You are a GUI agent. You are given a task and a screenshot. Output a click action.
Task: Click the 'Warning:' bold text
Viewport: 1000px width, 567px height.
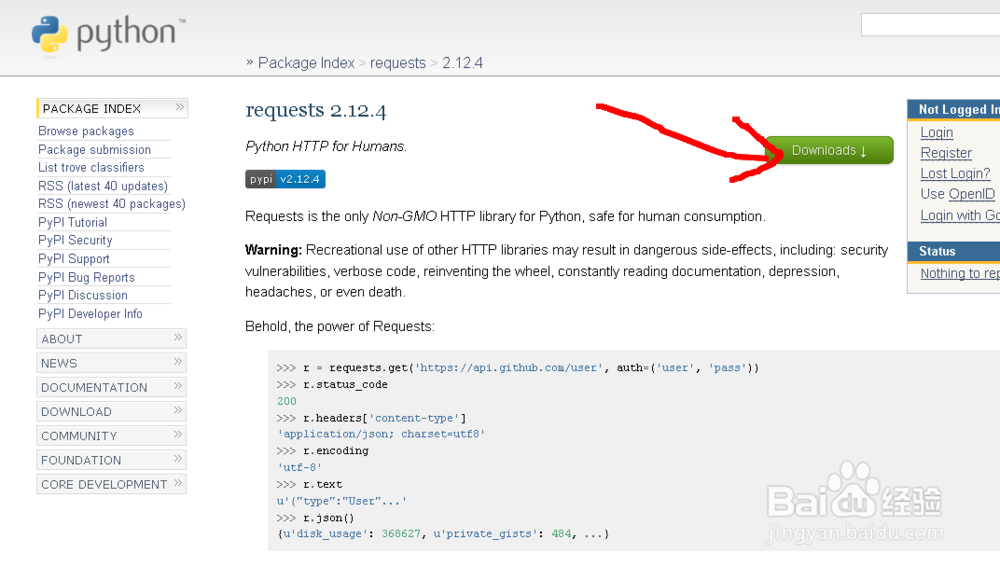point(274,250)
